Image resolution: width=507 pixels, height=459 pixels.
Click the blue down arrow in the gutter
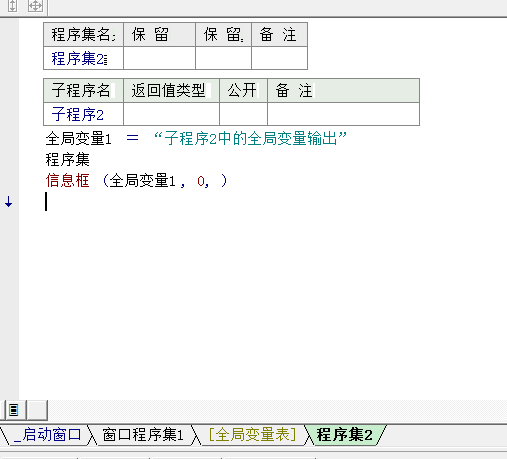[9, 202]
